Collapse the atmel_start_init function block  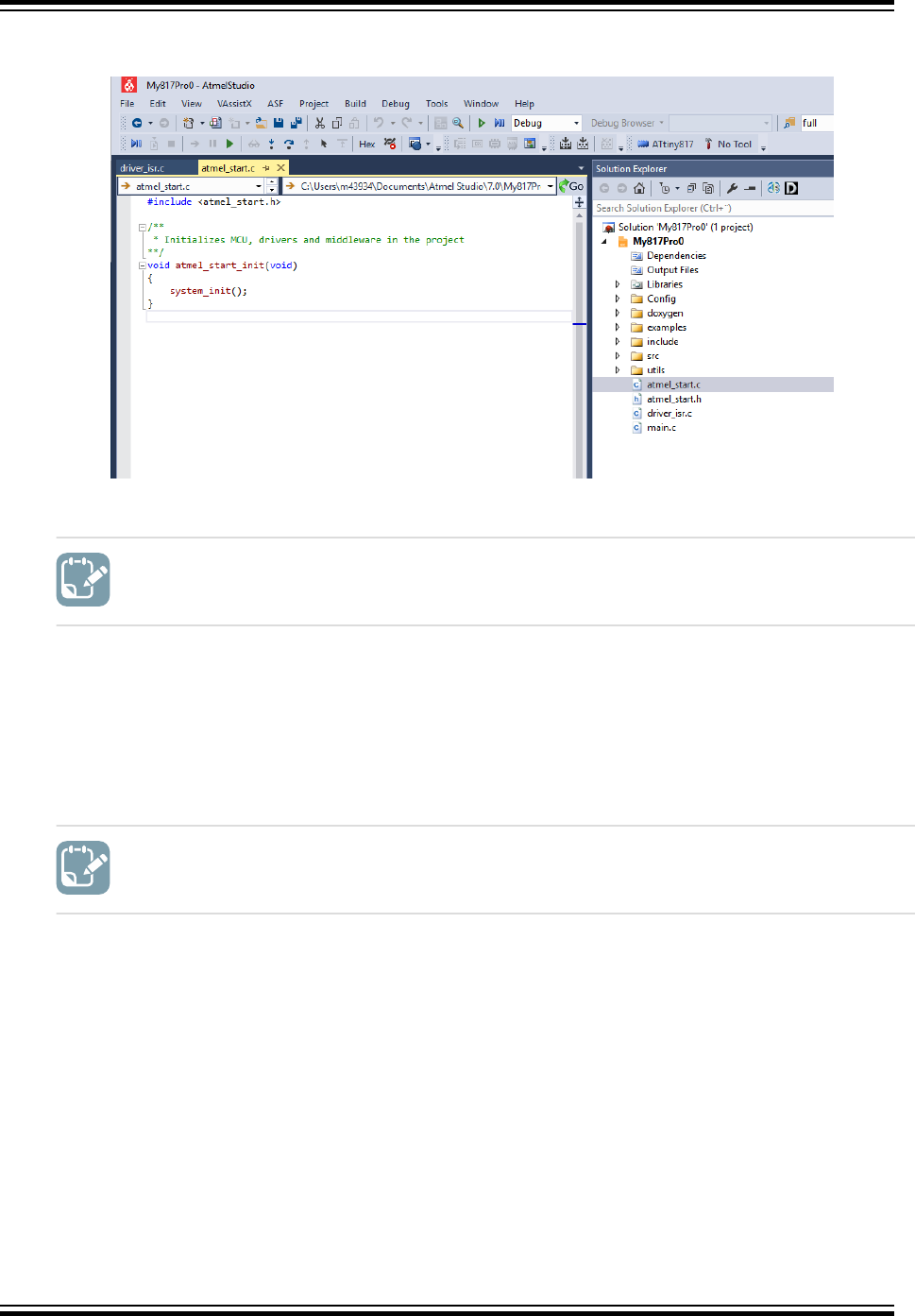pyautogui.click(x=142, y=265)
